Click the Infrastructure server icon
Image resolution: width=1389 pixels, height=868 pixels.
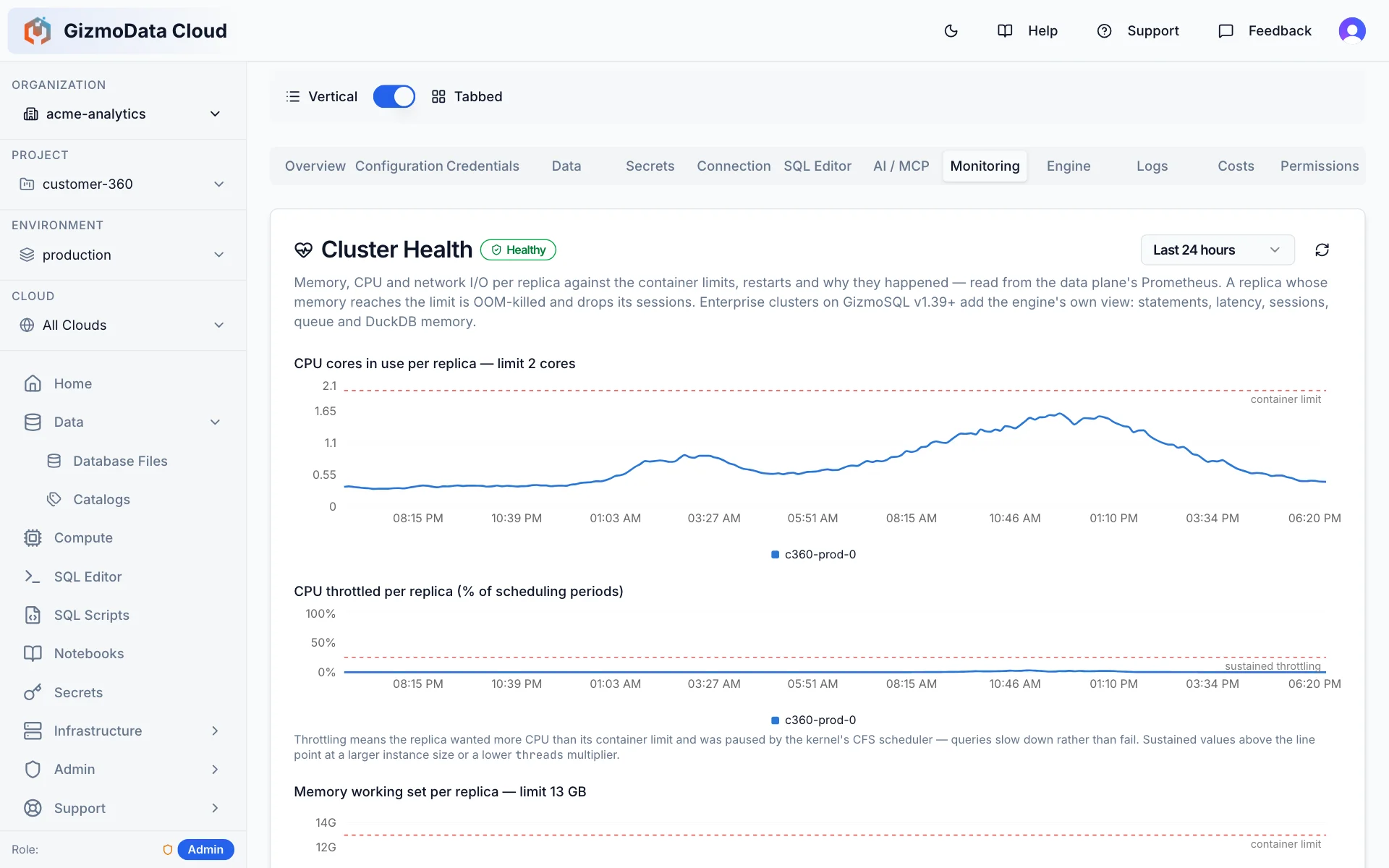(33, 731)
